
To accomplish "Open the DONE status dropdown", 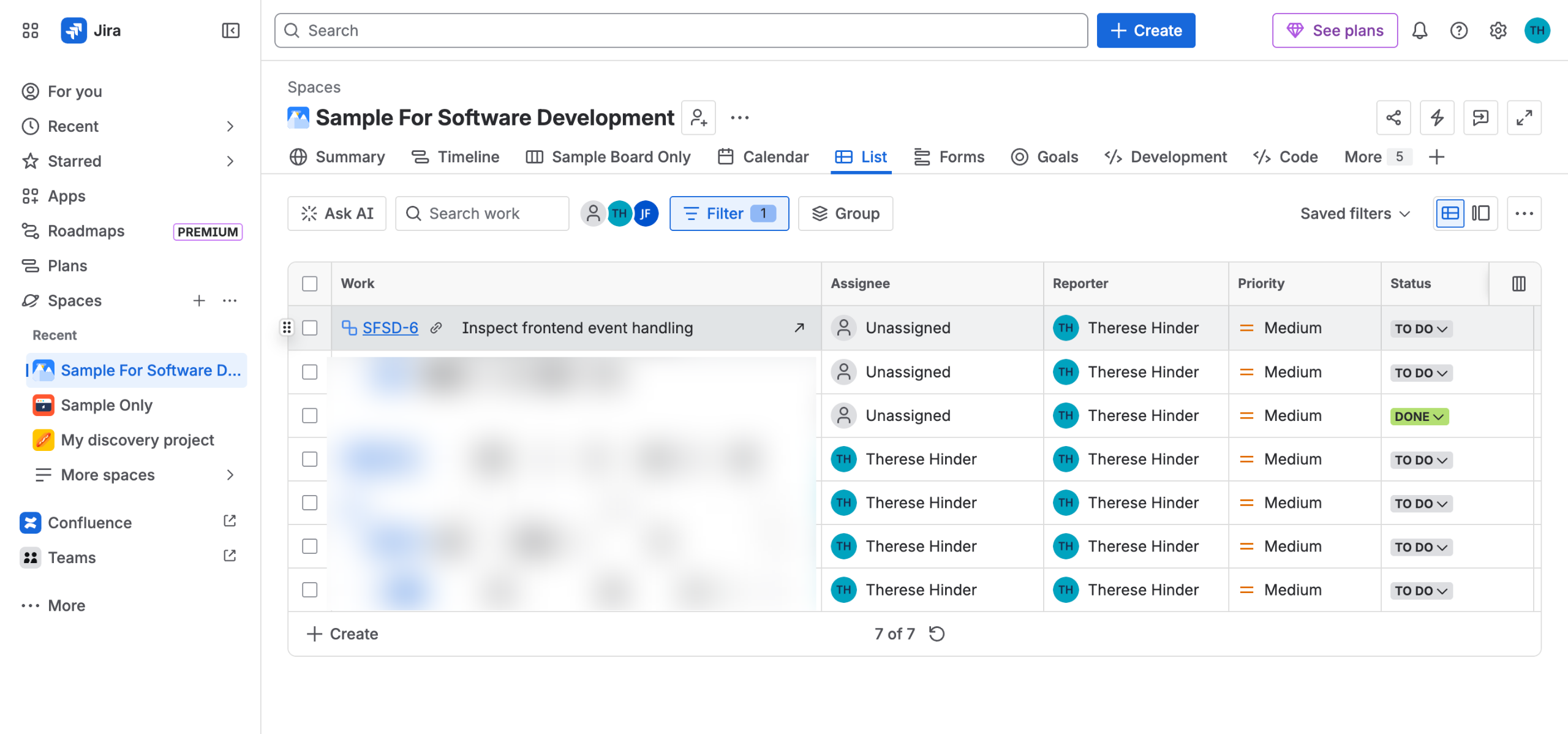I will (x=1419, y=417).
